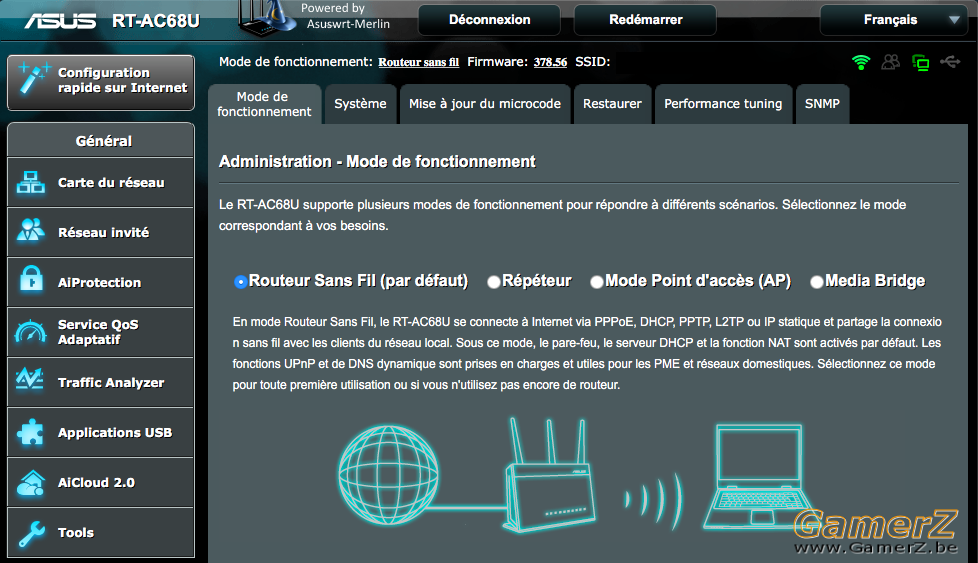Open the Tools menu item
978x563 pixels.
coord(100,532)
